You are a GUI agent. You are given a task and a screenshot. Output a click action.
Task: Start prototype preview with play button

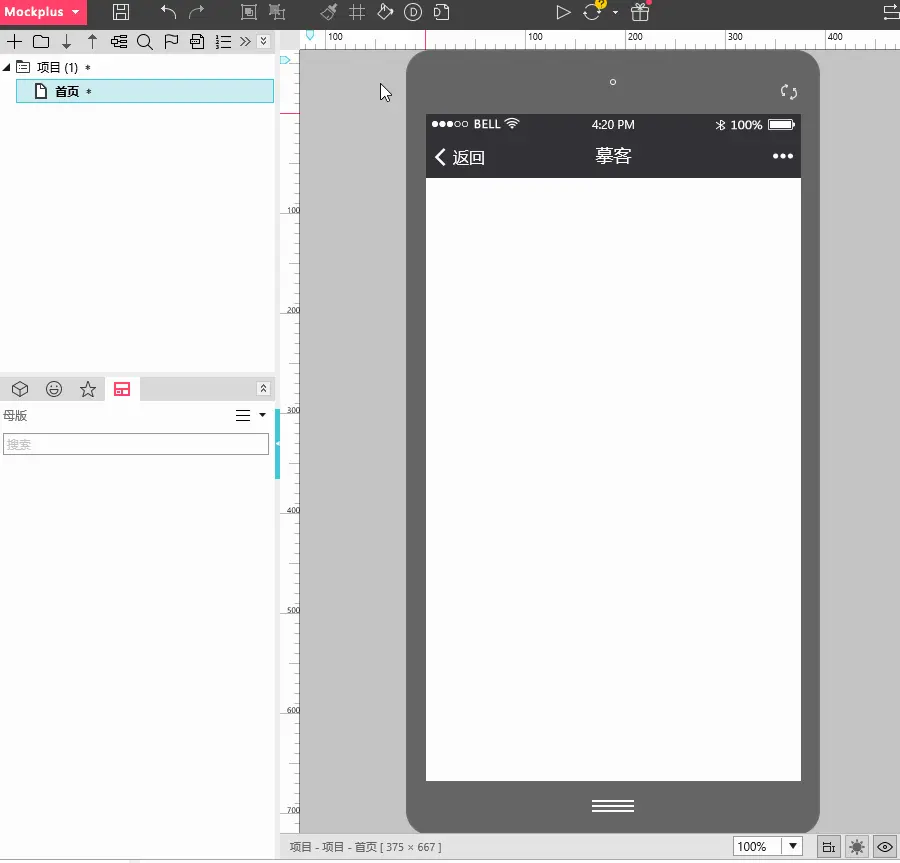(563, 12)
